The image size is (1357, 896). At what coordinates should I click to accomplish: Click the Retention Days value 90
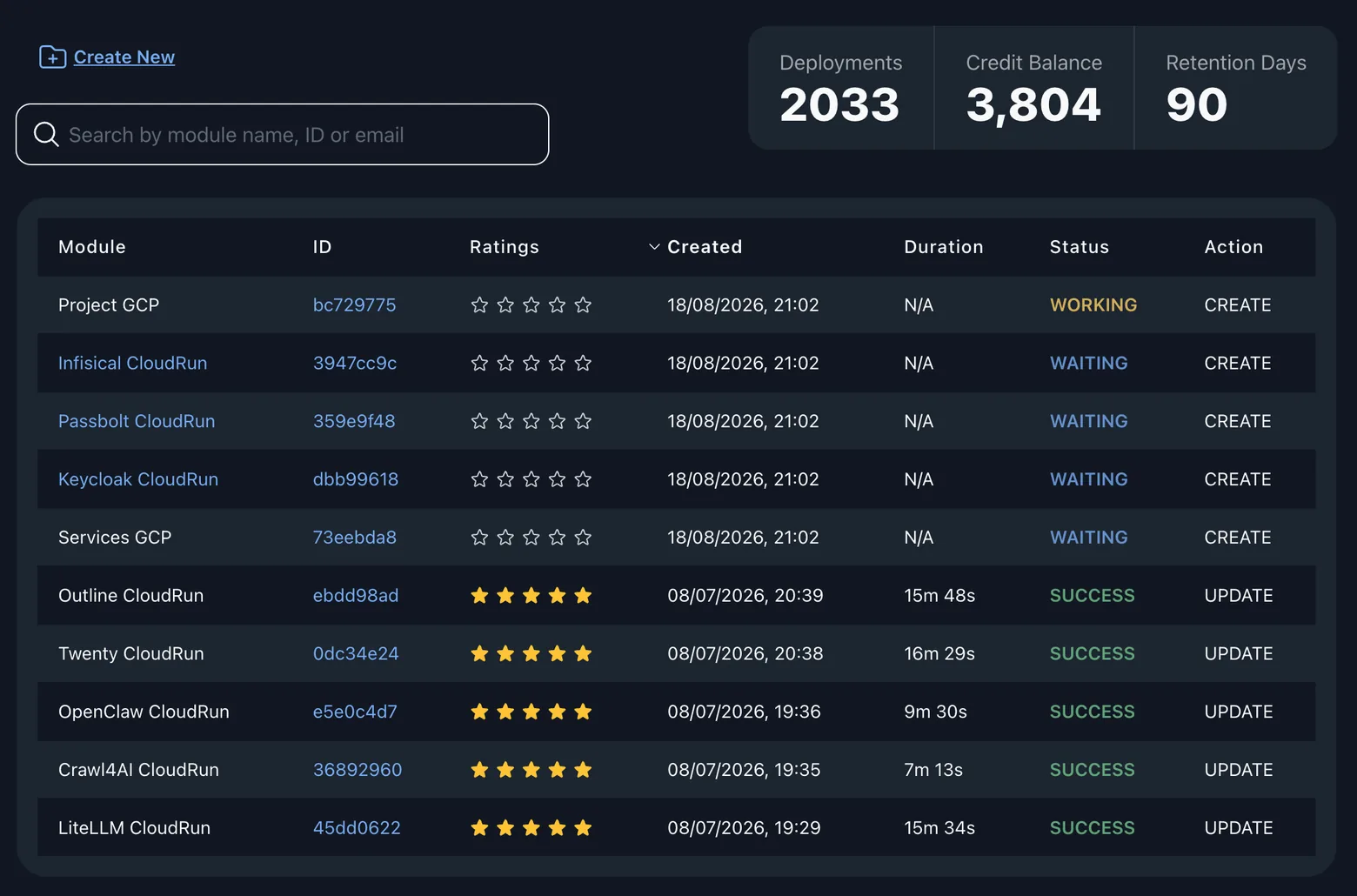tap(1197, 105)
